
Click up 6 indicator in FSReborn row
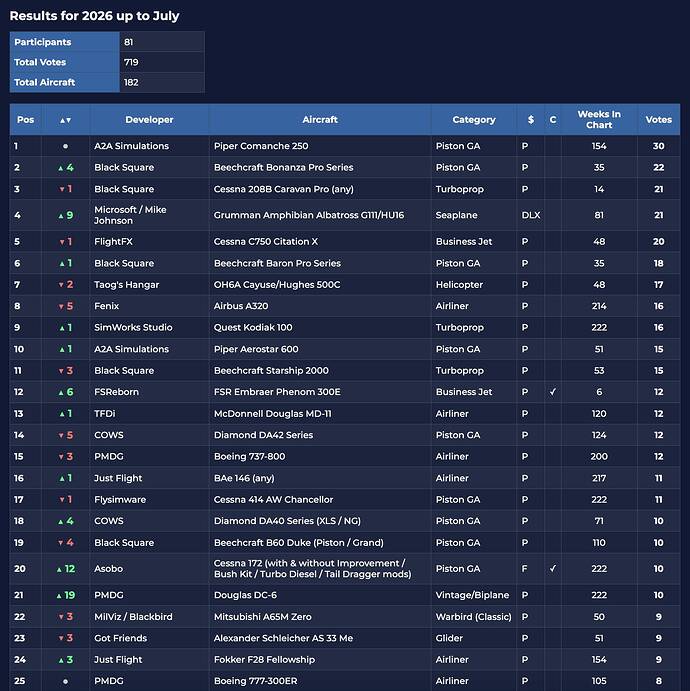coord(66,392)
